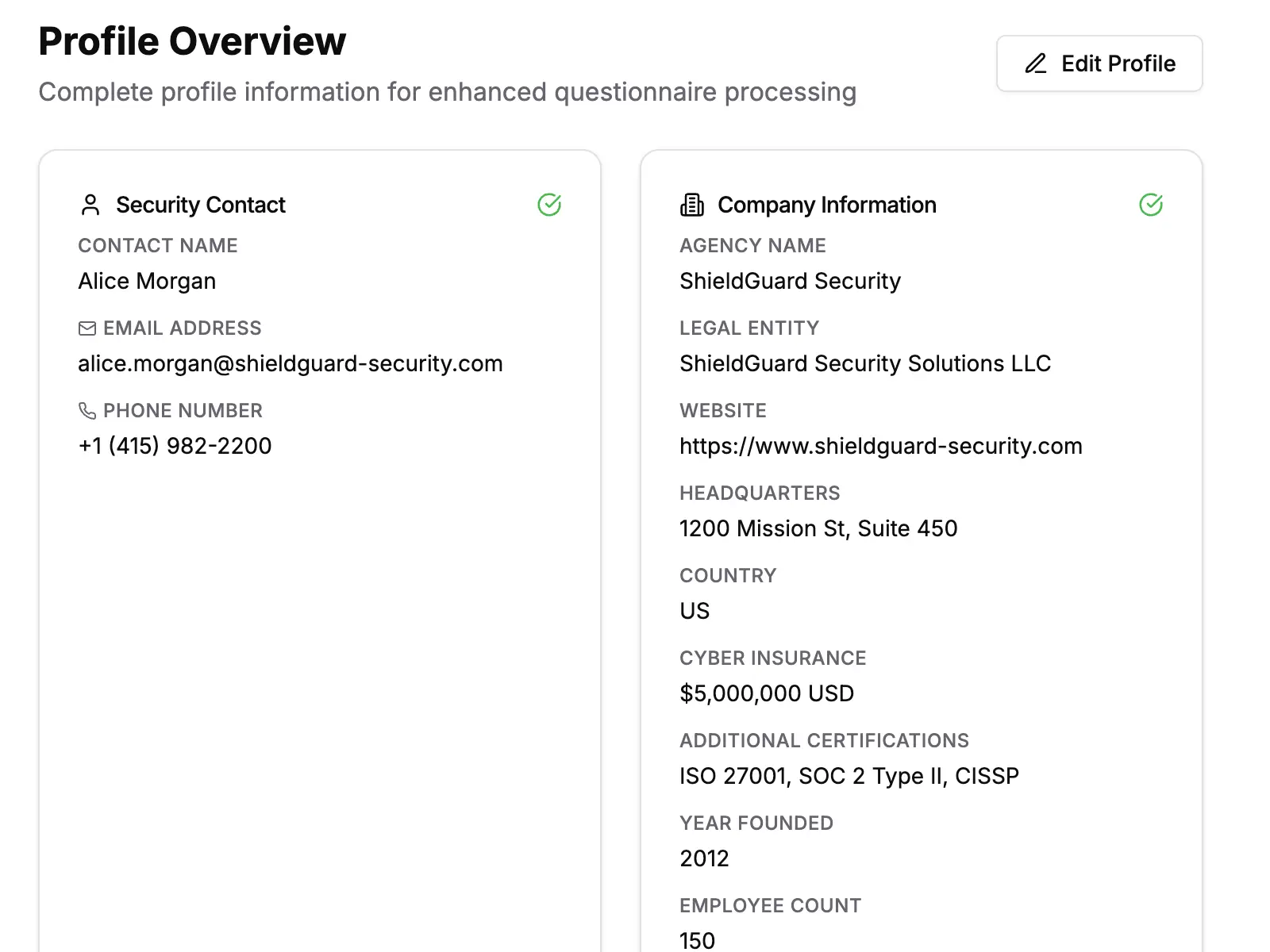This screenshot has height=952, width=1270.
Task: Click the Legal Entity value ShieldGuard Security Solutions LLC
Action: (x=864, y=363)
